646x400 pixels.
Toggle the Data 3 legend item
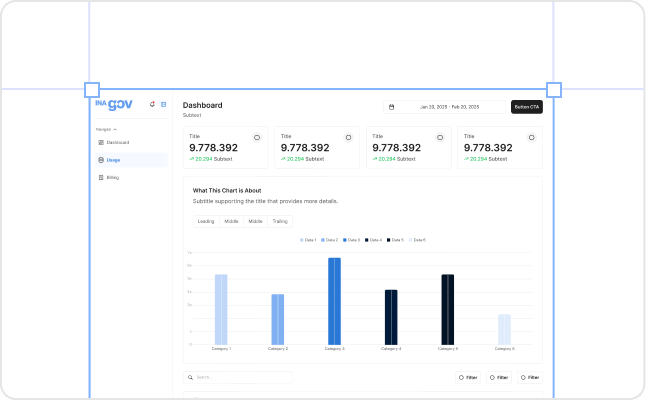click(x=353, y=240)
